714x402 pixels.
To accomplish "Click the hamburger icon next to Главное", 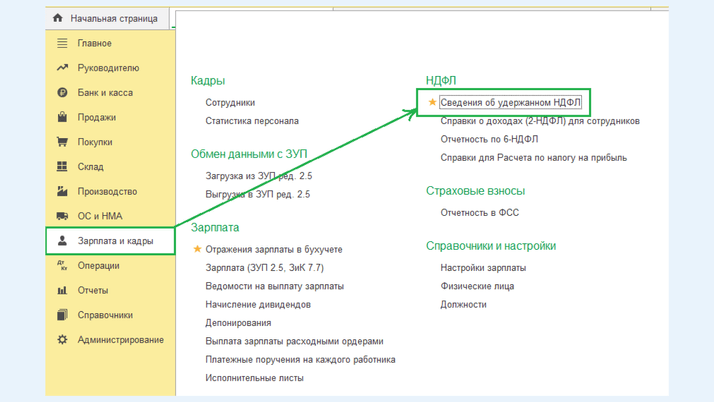I will 62,43.
